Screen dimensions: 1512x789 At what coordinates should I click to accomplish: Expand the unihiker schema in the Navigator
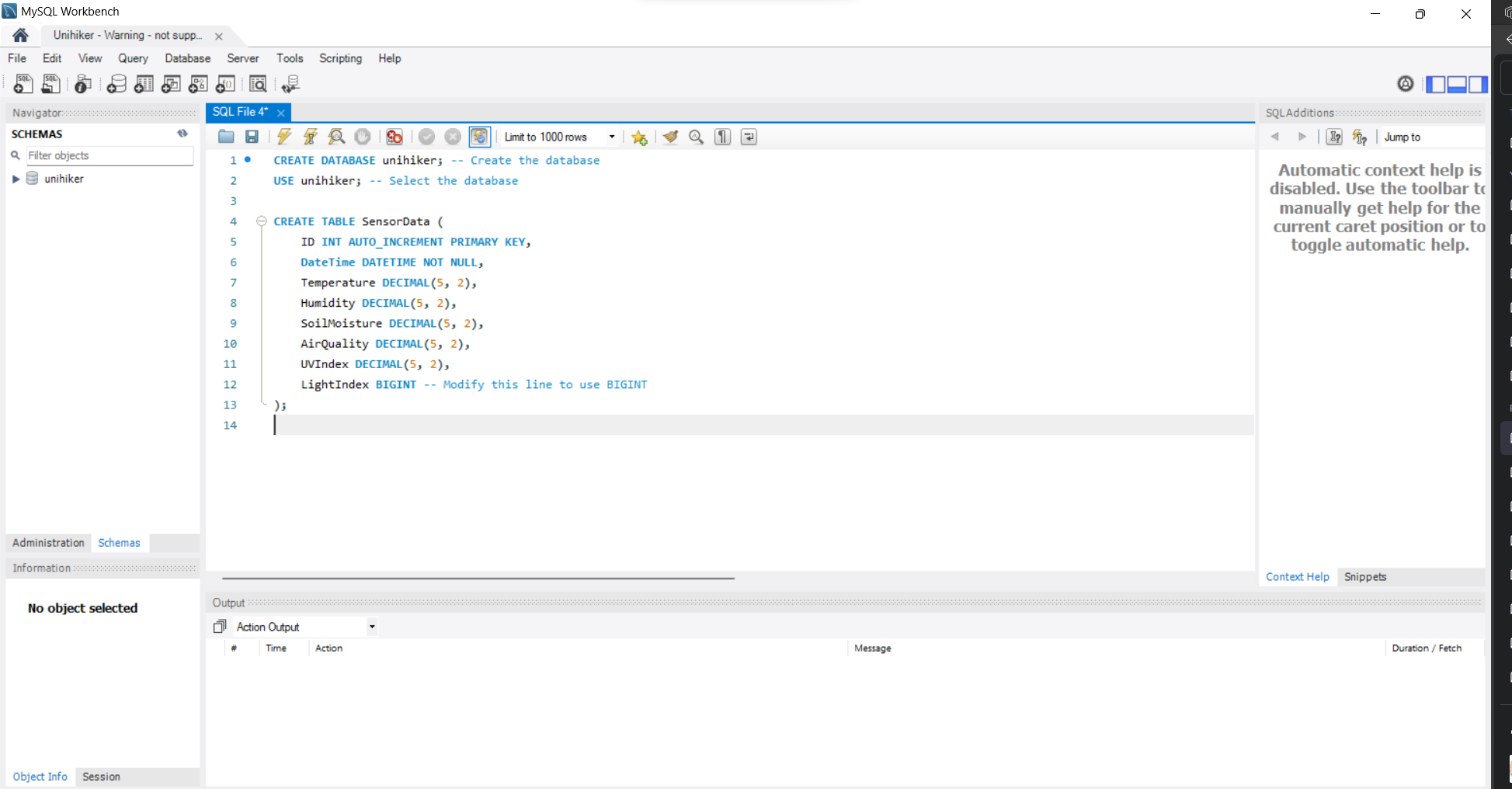click(17, 179)
